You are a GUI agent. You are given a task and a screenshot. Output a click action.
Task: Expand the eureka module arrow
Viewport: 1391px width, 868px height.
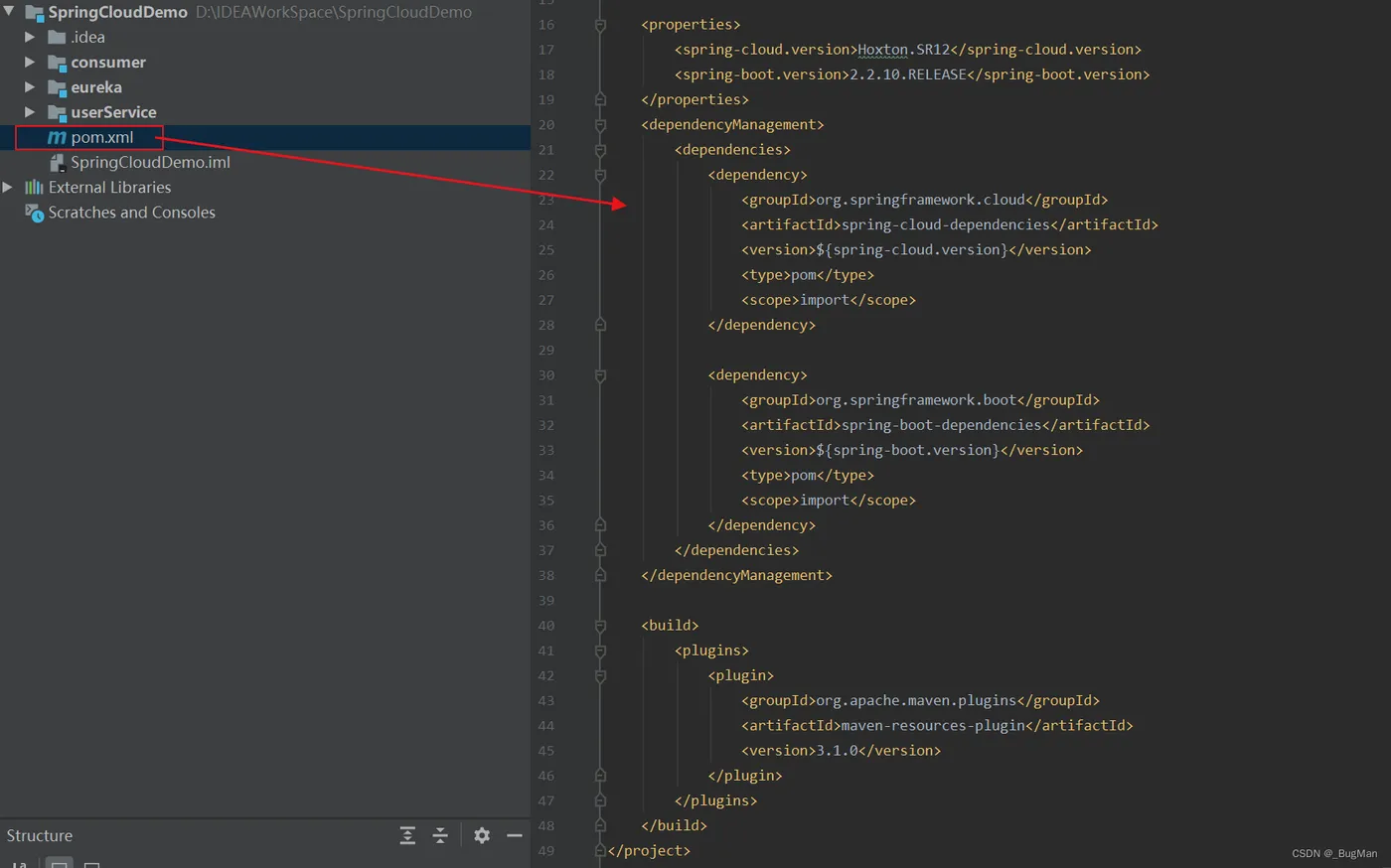pos(30,86)
